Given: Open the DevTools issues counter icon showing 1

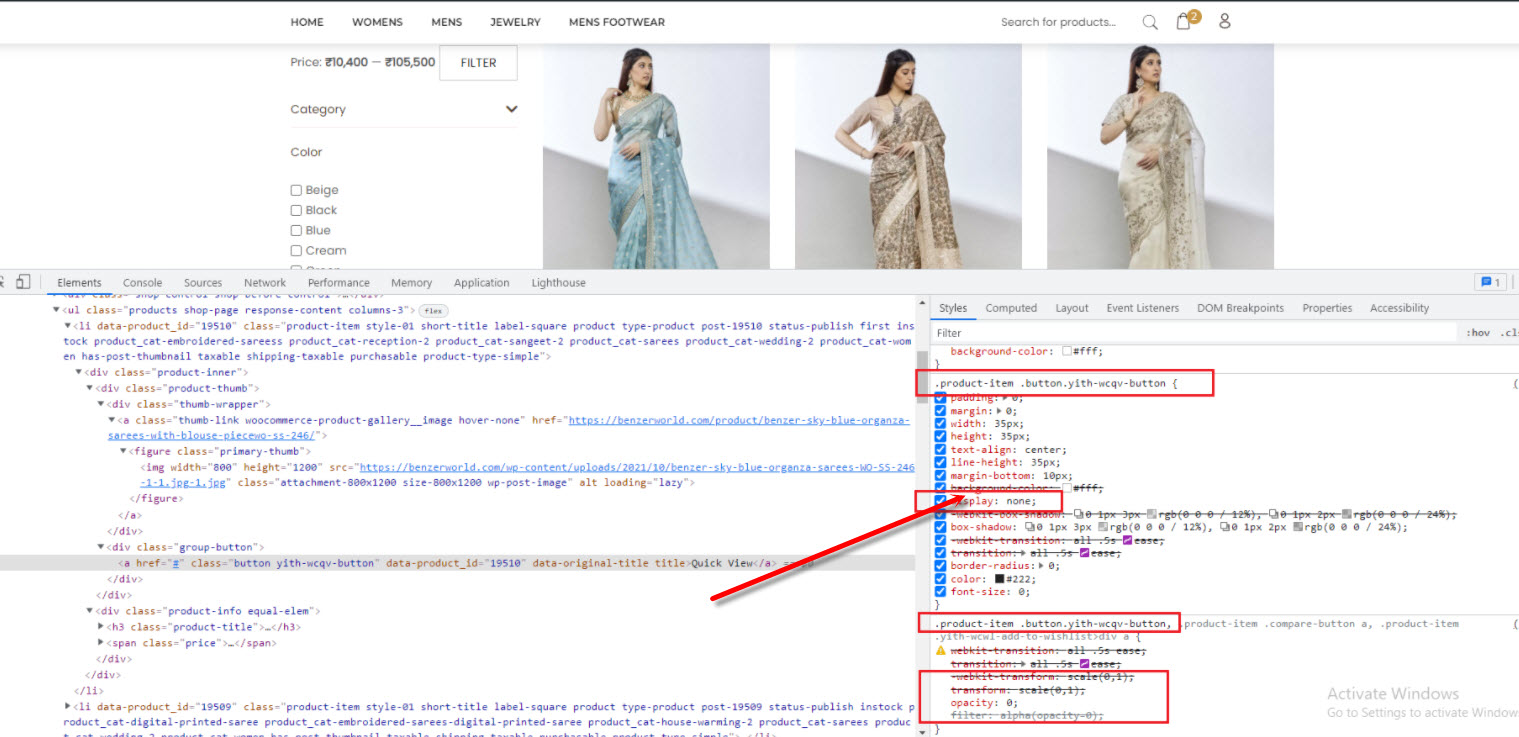Looking at the screenshot, I should [1490, 282].
